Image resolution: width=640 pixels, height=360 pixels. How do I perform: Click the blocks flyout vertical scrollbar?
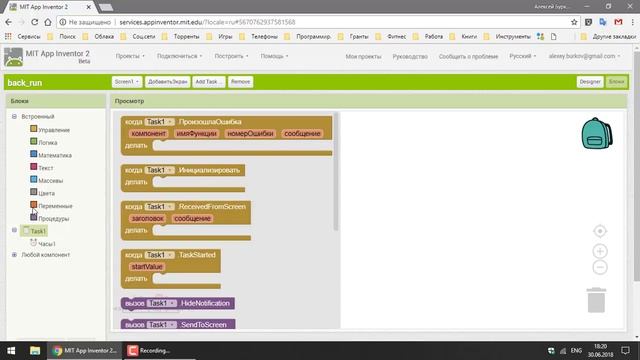336,171
